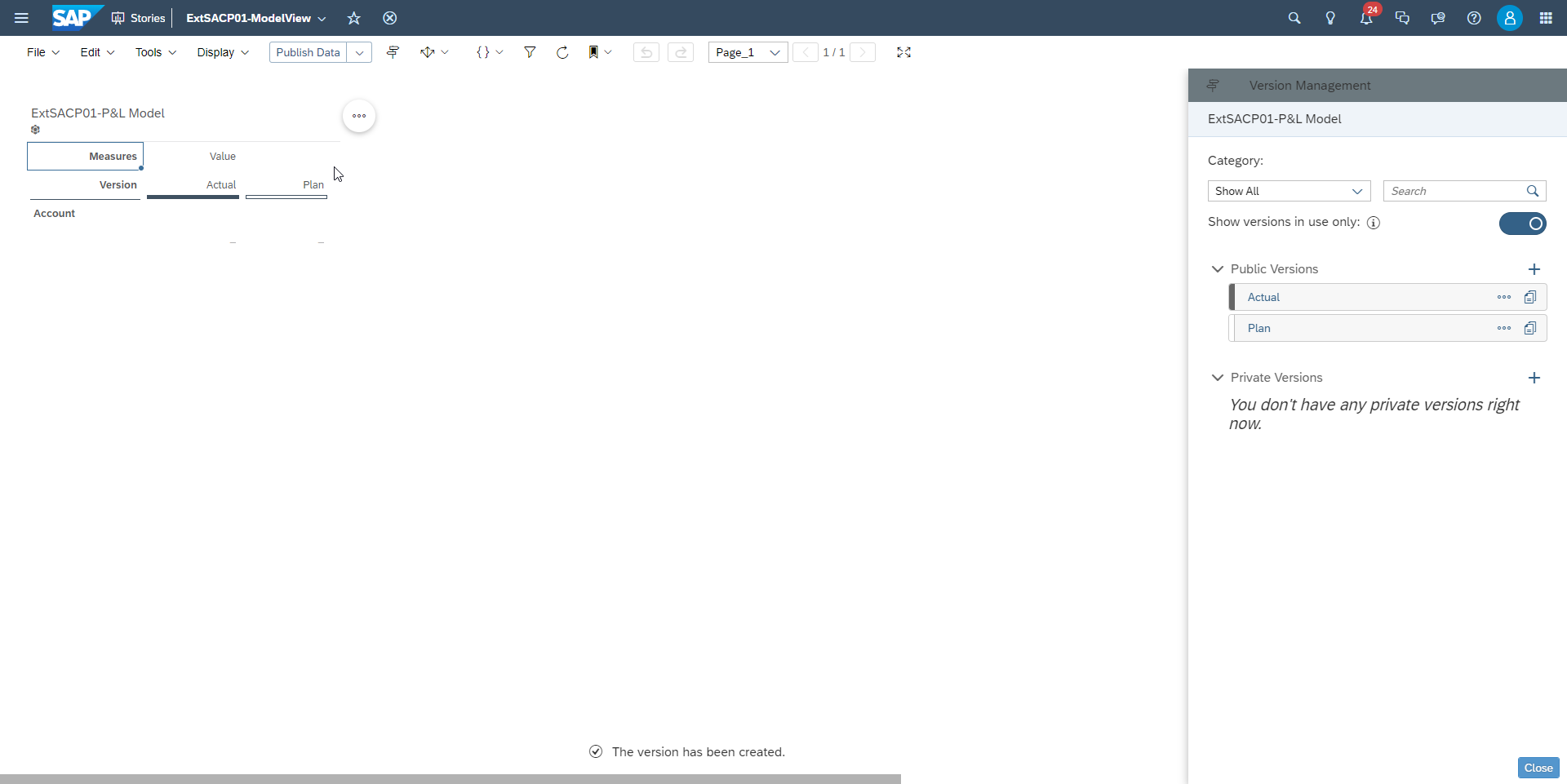Click the pin/freeze icon in the toolbar
The width and height of the screenshot is (1567, 784).
pos(393,52)
